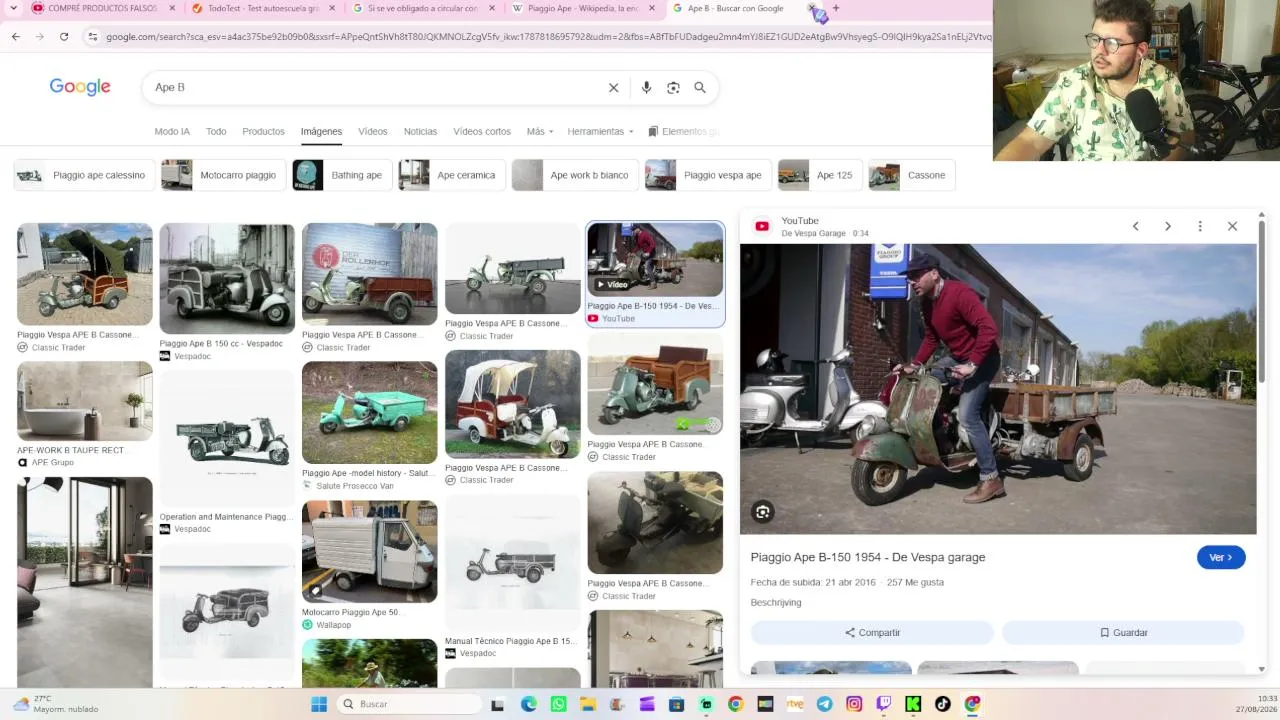Open Task View from the taskbar
Screen dimensions: 1280x720
[x=498, y=704]
